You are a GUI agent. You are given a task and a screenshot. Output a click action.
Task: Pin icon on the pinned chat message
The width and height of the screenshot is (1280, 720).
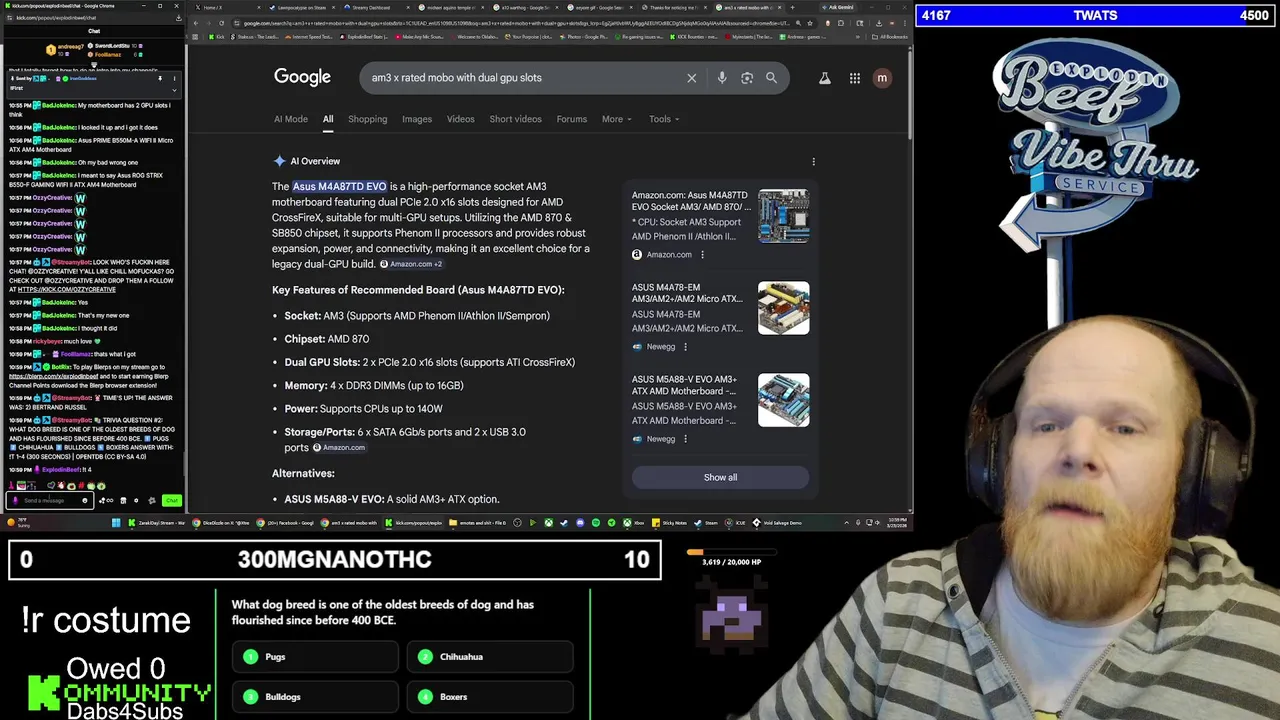(x=160, y=78)
